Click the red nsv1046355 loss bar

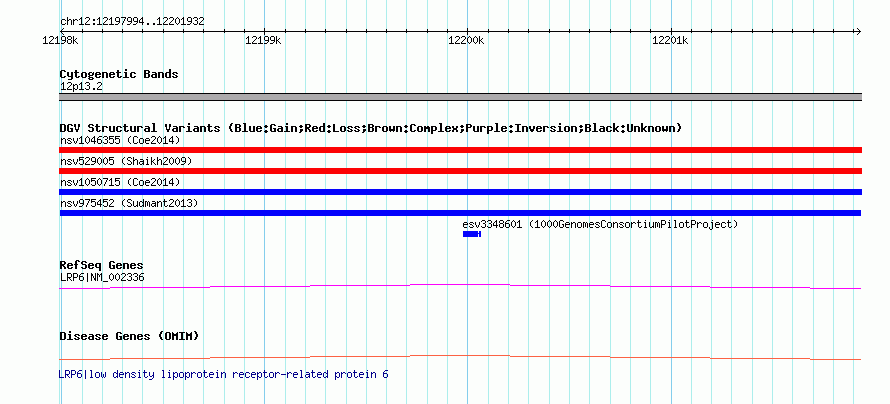(461, 150)
